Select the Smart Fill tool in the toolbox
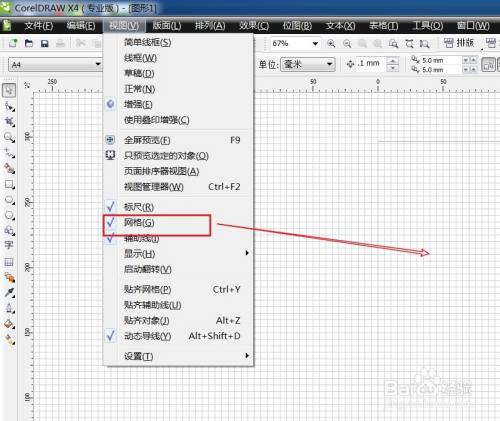The height and width of the screenshot is (421, 500). [9, 169]
